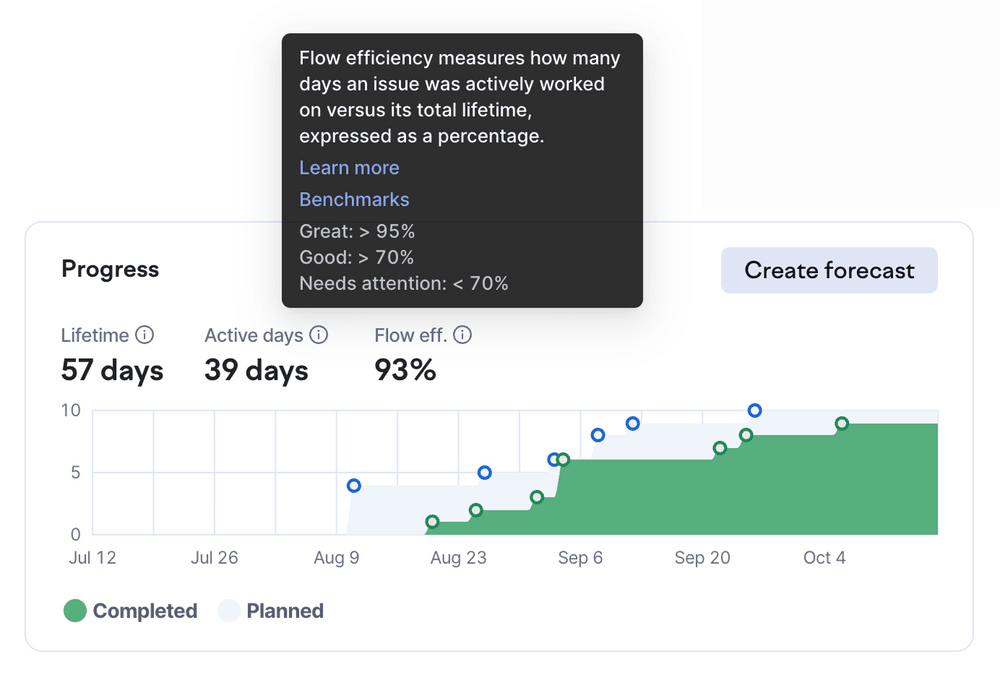The image size is (1000, 688).
Task: Click the green completed point at value 2
Action: click(x=476, y=510)
